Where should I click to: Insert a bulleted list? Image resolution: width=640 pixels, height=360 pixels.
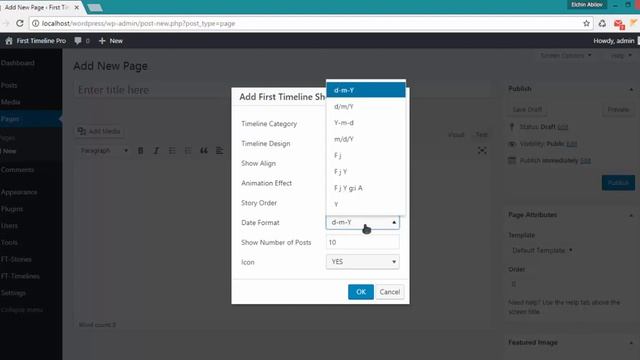(172, 151)
